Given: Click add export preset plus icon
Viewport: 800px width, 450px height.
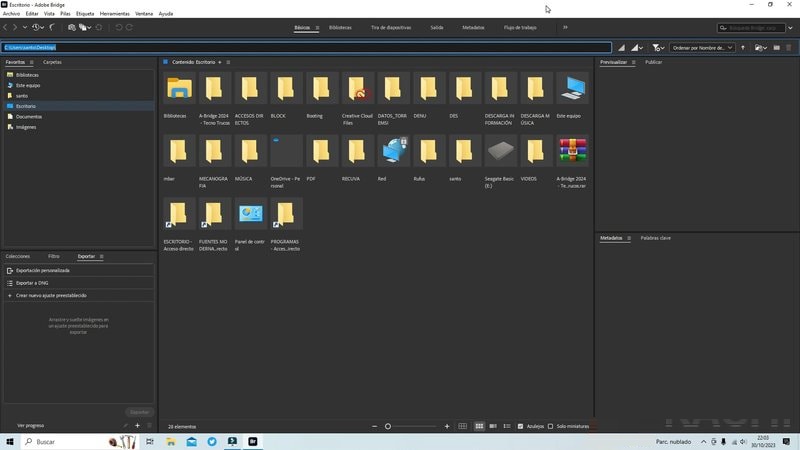Looking at the screenshot, I should point(137,426).
